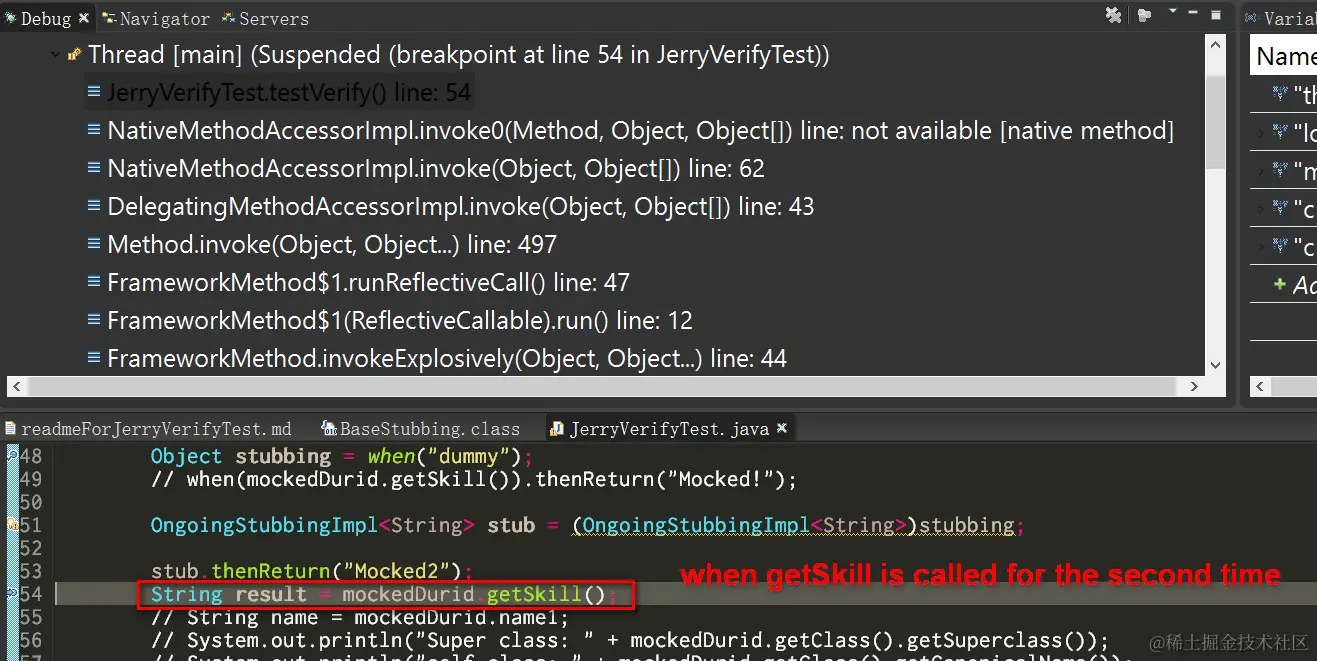Click the Debug view horizontal scroll right arrow

(x=1195, y=386)
